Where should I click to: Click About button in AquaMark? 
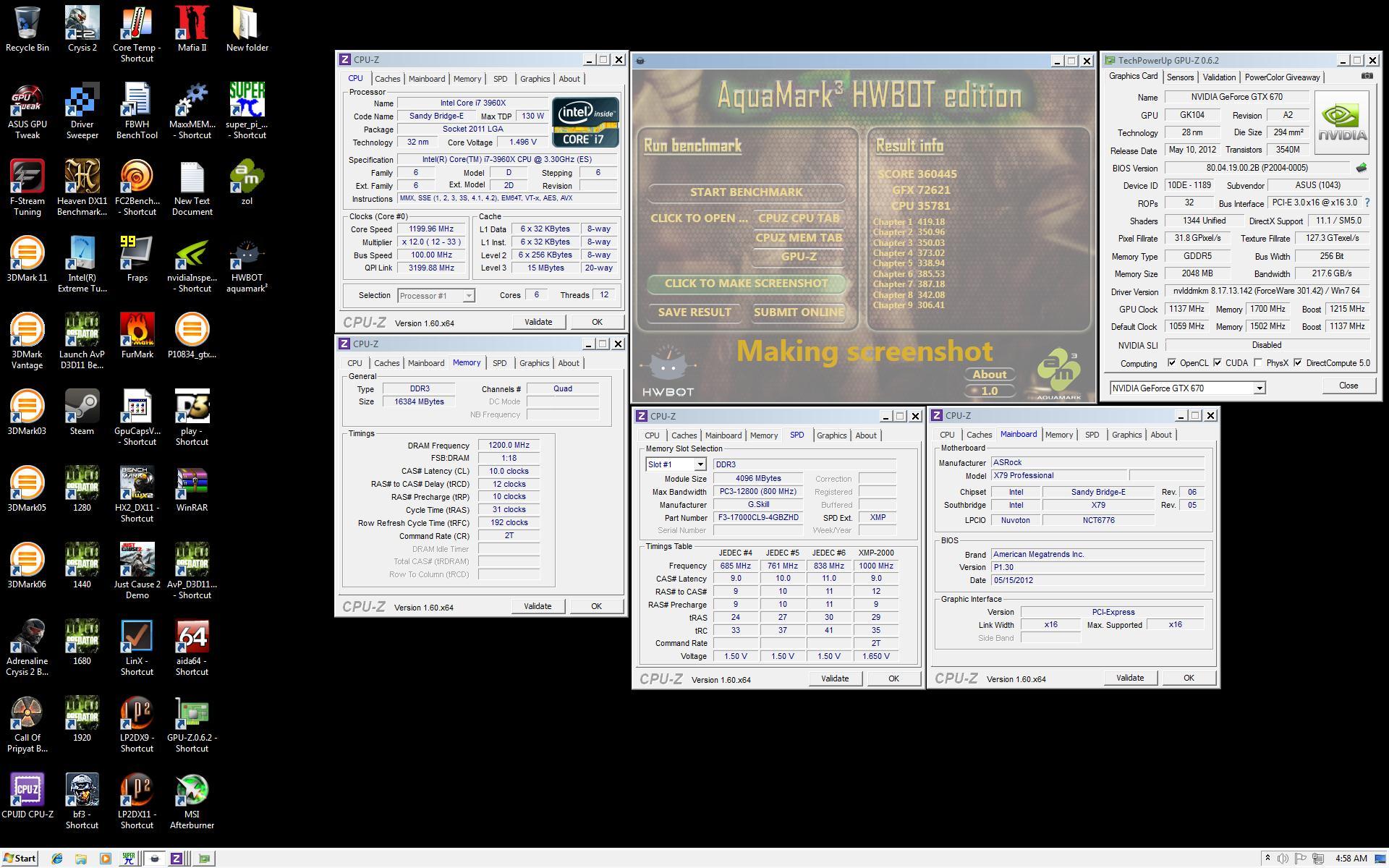[990, 375]
